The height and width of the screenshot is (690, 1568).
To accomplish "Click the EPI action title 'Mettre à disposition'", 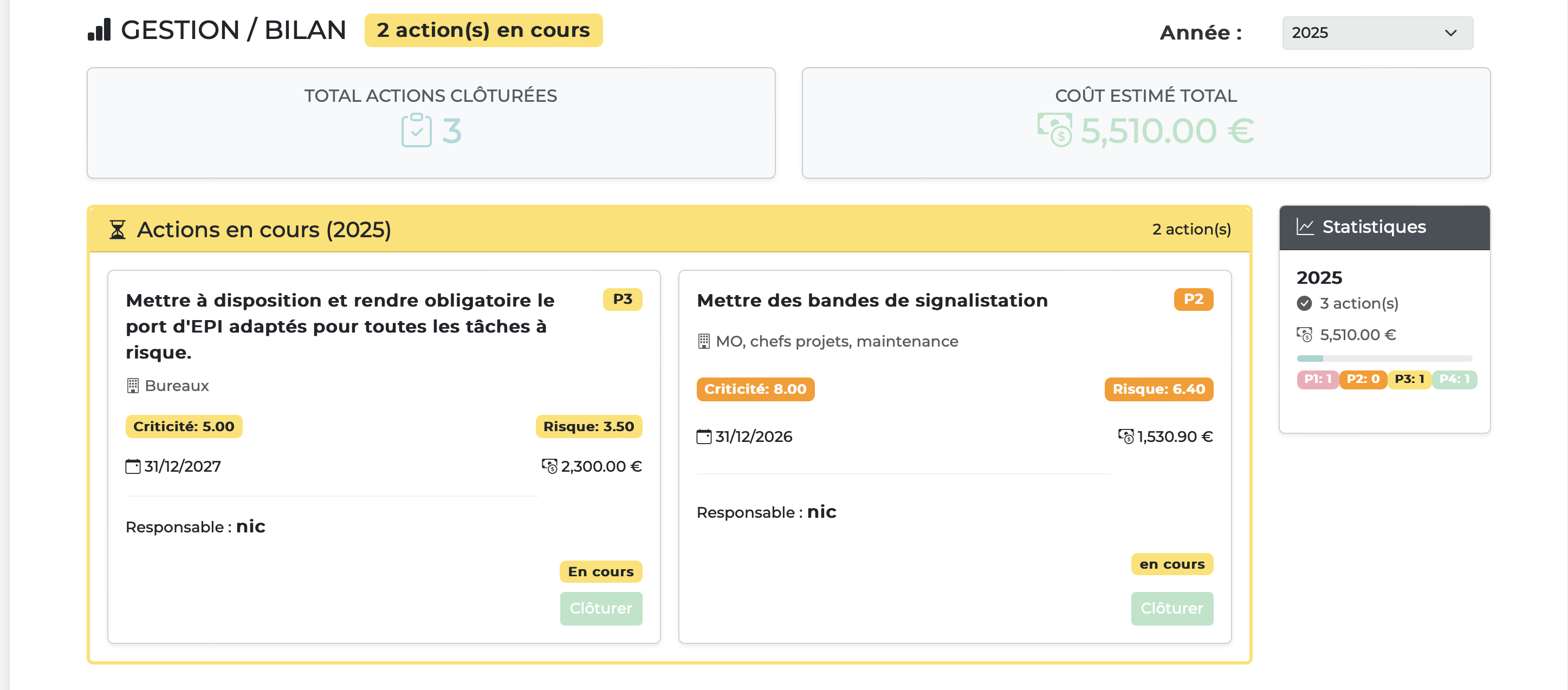I will tap(340, 326).
